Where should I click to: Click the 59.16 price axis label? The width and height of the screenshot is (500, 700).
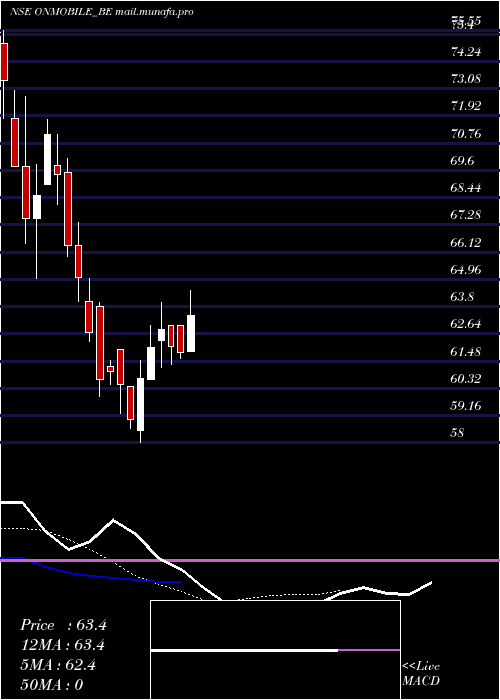(x=466, y=406)
